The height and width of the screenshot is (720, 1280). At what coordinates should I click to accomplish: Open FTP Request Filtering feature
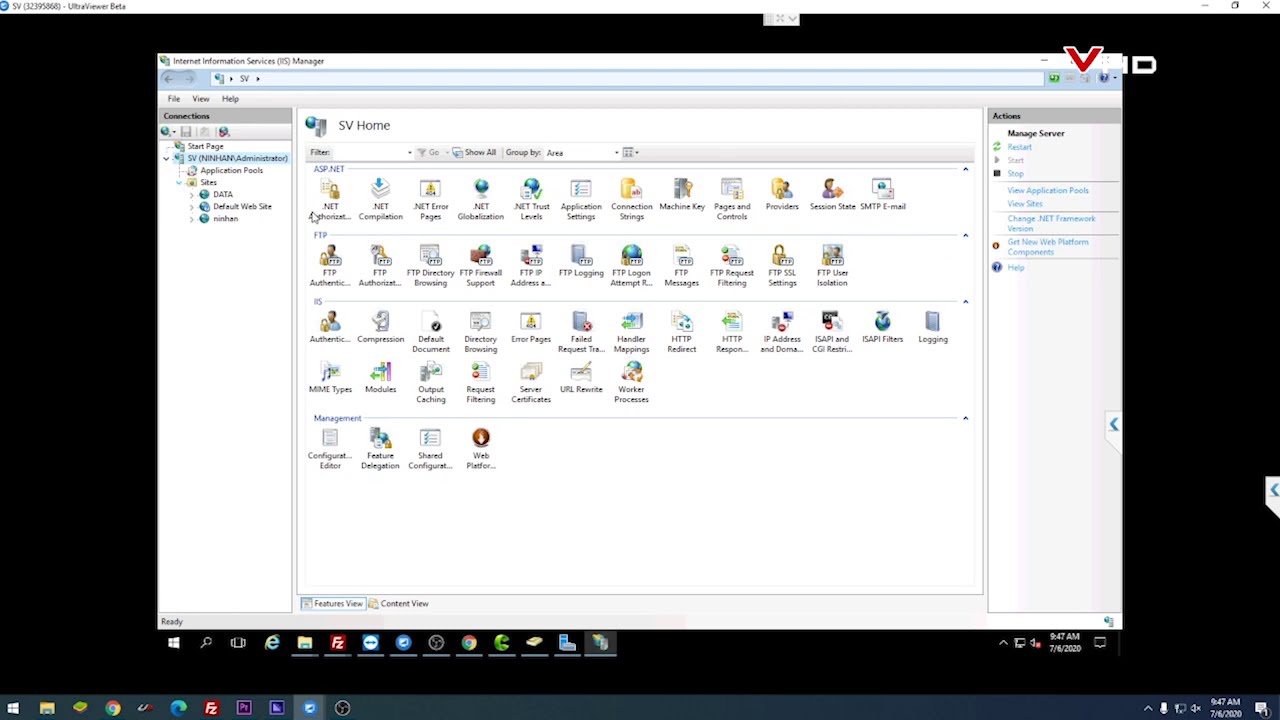pyautogui.click(x=732, y=266)
